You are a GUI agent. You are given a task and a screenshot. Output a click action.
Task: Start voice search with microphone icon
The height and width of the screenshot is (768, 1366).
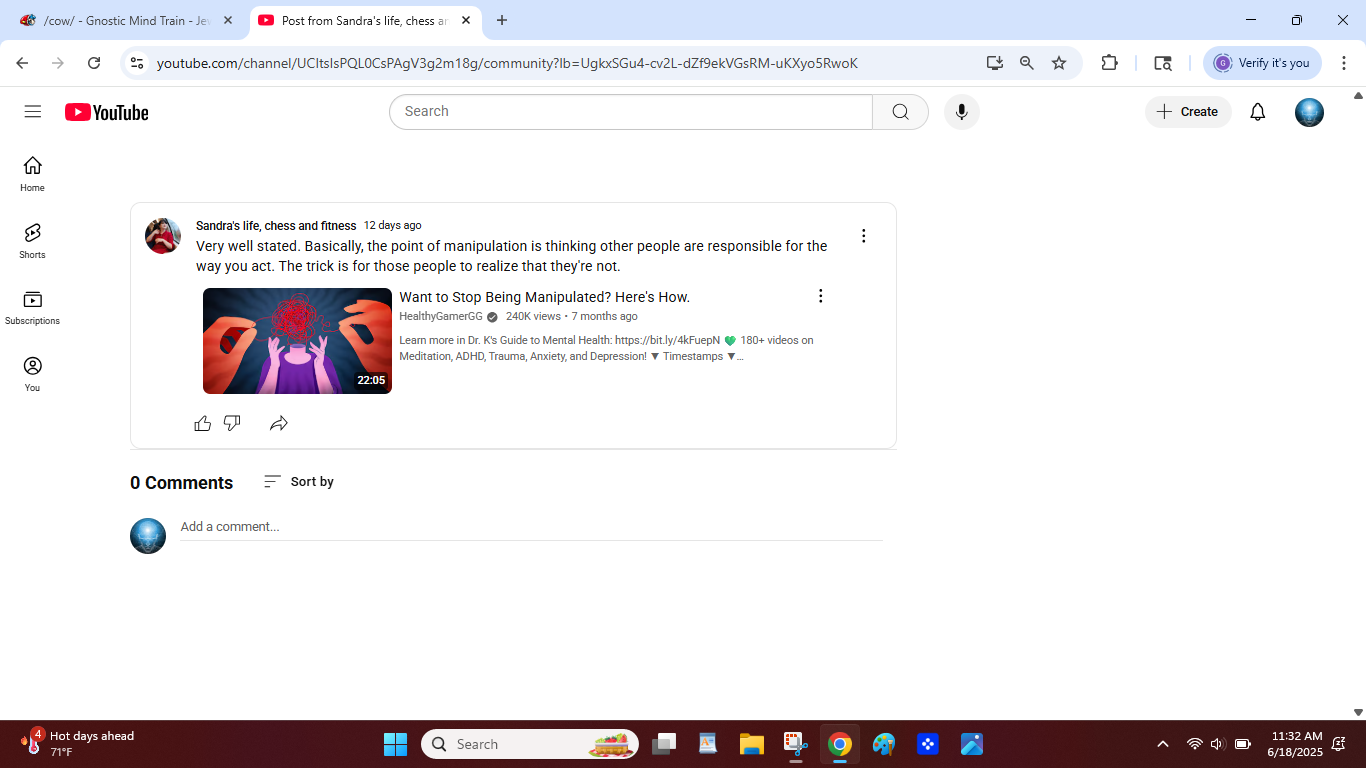pyautogui.click(x=961, y=112)
